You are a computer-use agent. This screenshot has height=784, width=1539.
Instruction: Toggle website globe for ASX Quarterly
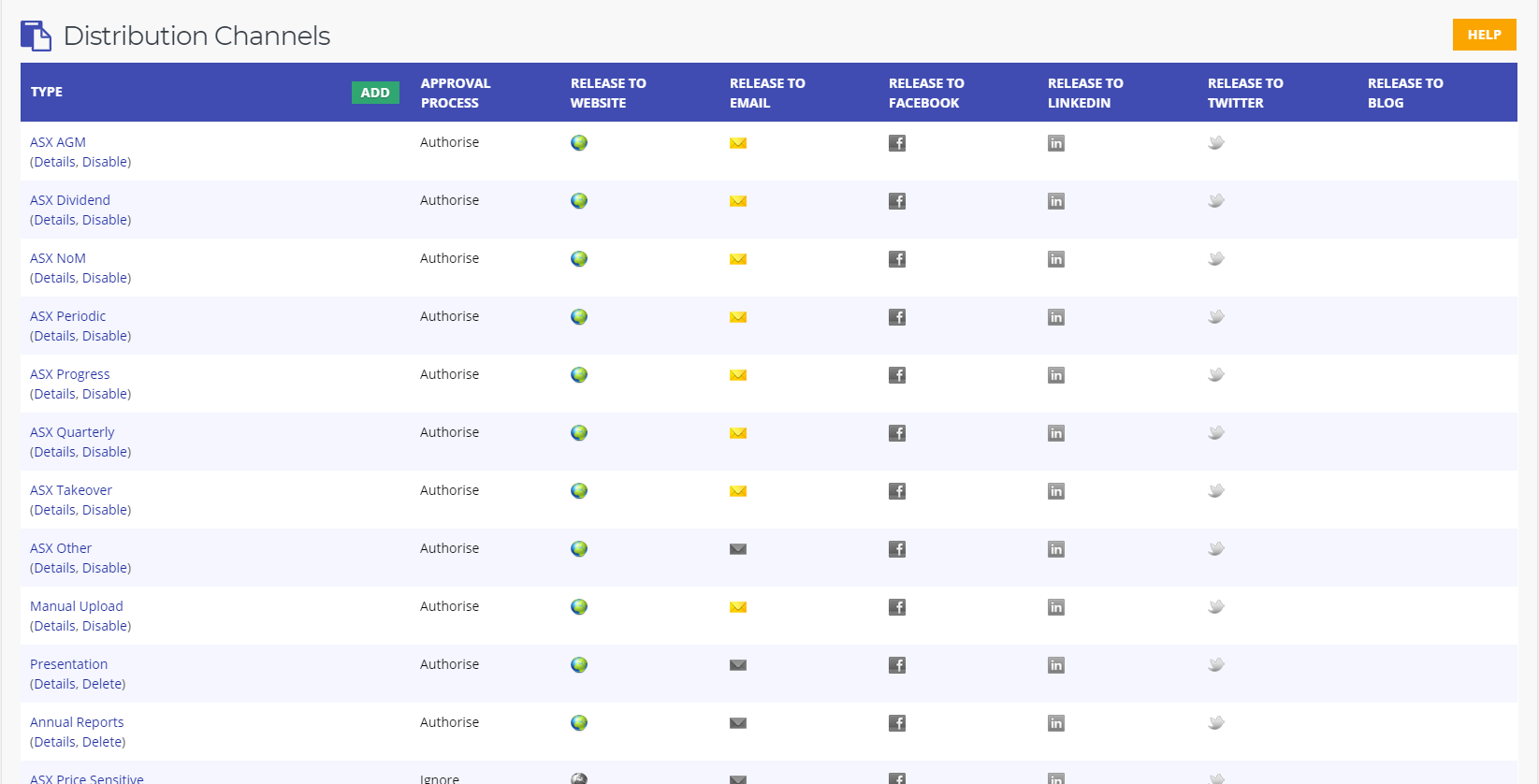(579, 433)
